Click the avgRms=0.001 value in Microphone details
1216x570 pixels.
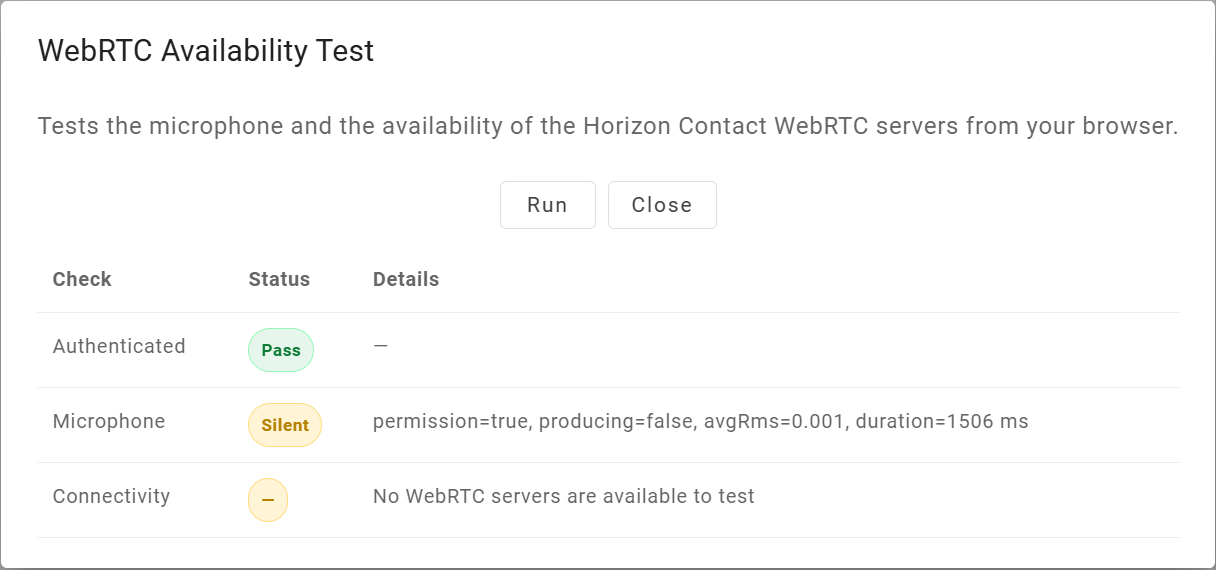[x=772, y=421]
